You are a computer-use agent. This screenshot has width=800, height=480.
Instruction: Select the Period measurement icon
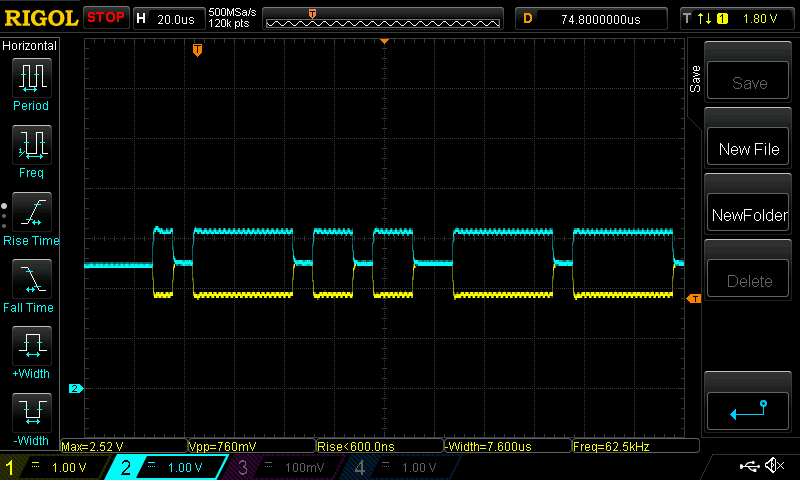[x=32, y=78]
